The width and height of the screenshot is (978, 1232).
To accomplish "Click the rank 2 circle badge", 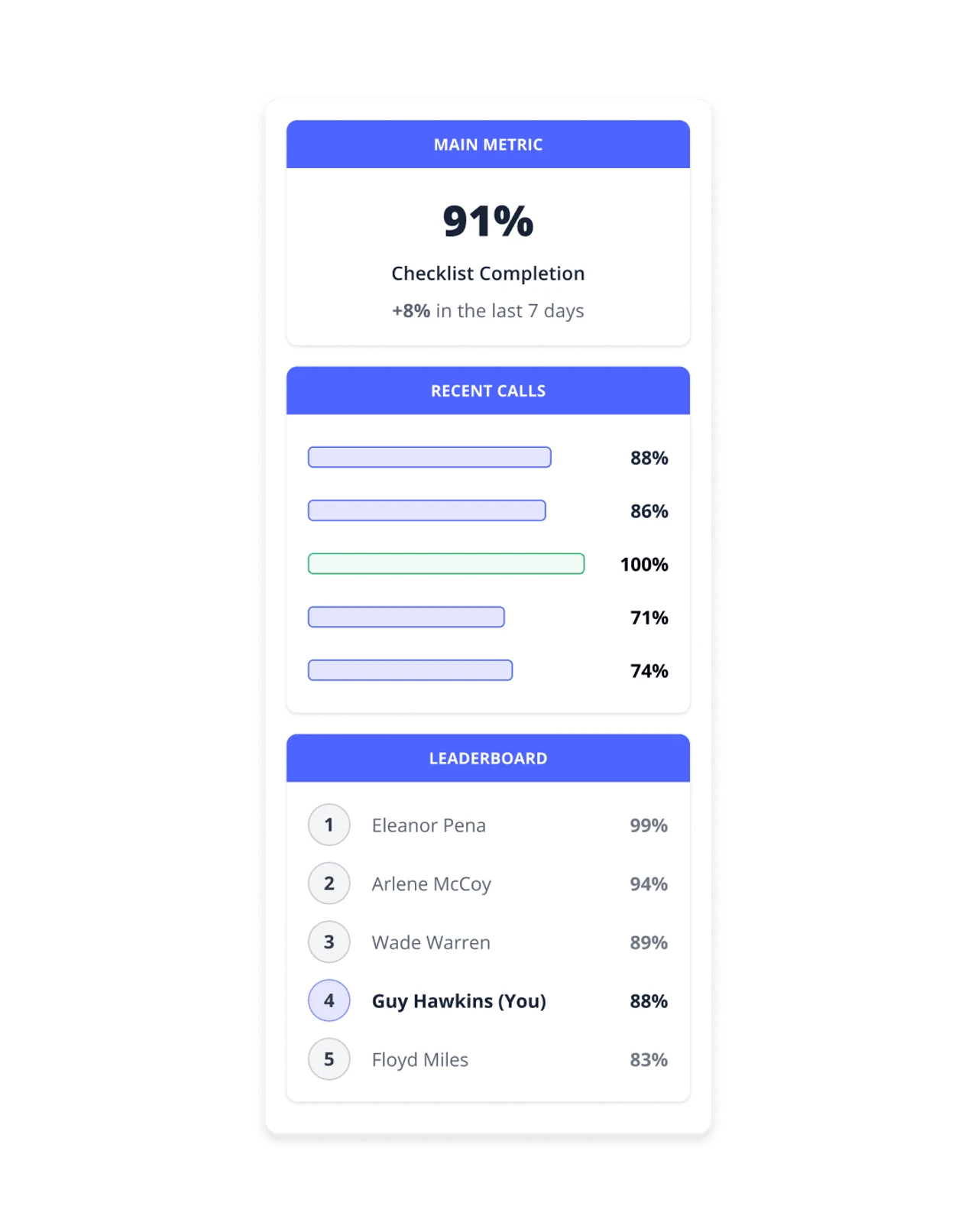I will [x=329, y=883].
